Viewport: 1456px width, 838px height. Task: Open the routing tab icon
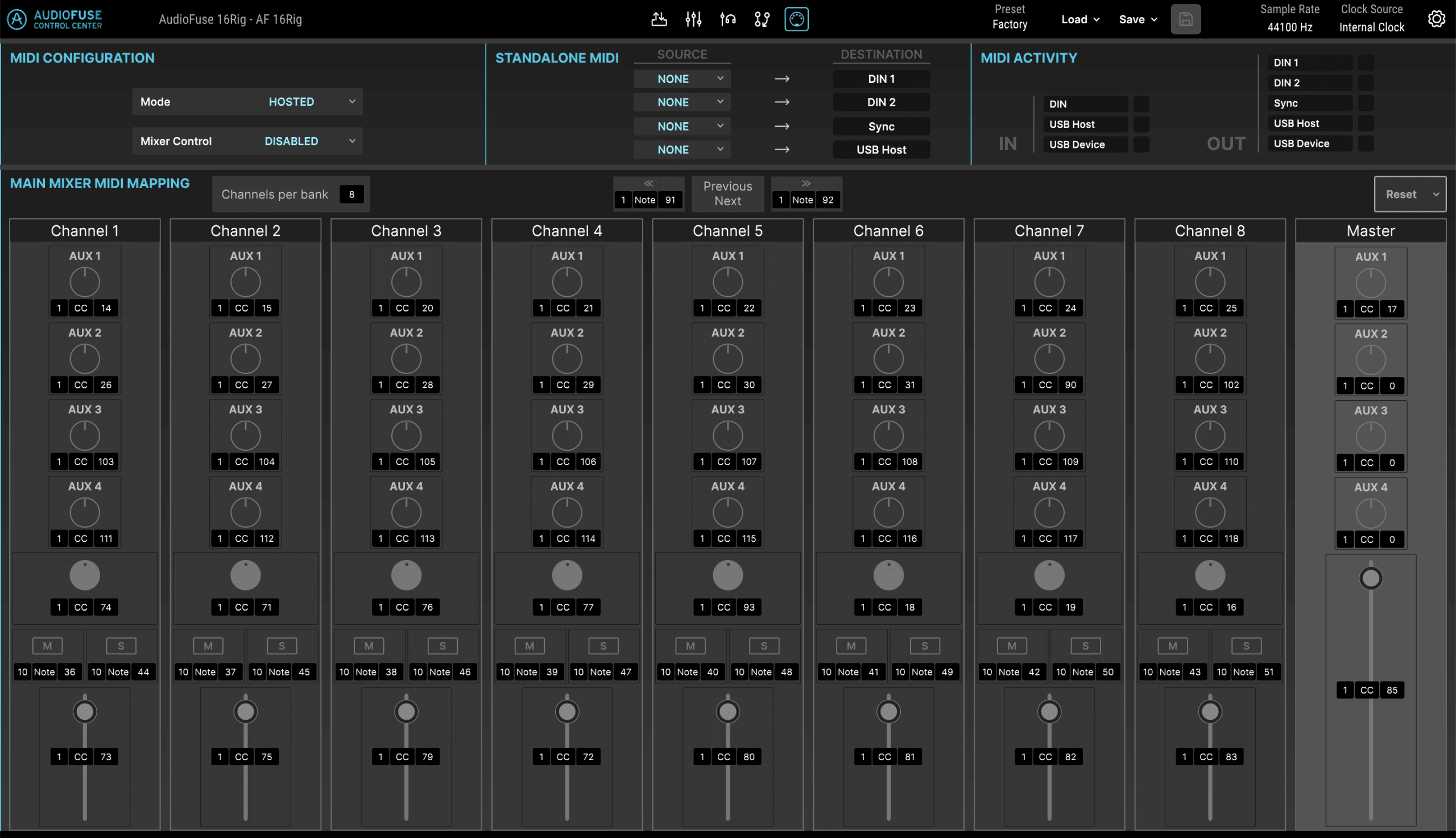click(x=762, y=19)
